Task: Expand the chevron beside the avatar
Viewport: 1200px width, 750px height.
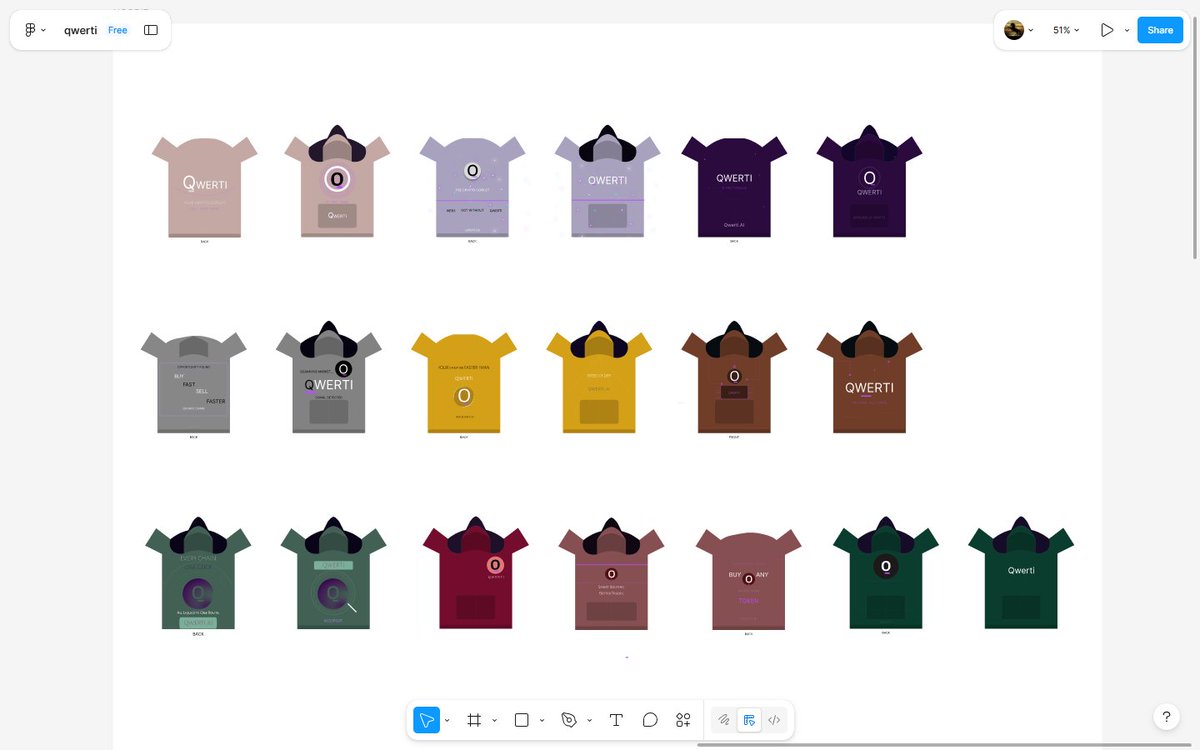Action: coord(1031,30)
